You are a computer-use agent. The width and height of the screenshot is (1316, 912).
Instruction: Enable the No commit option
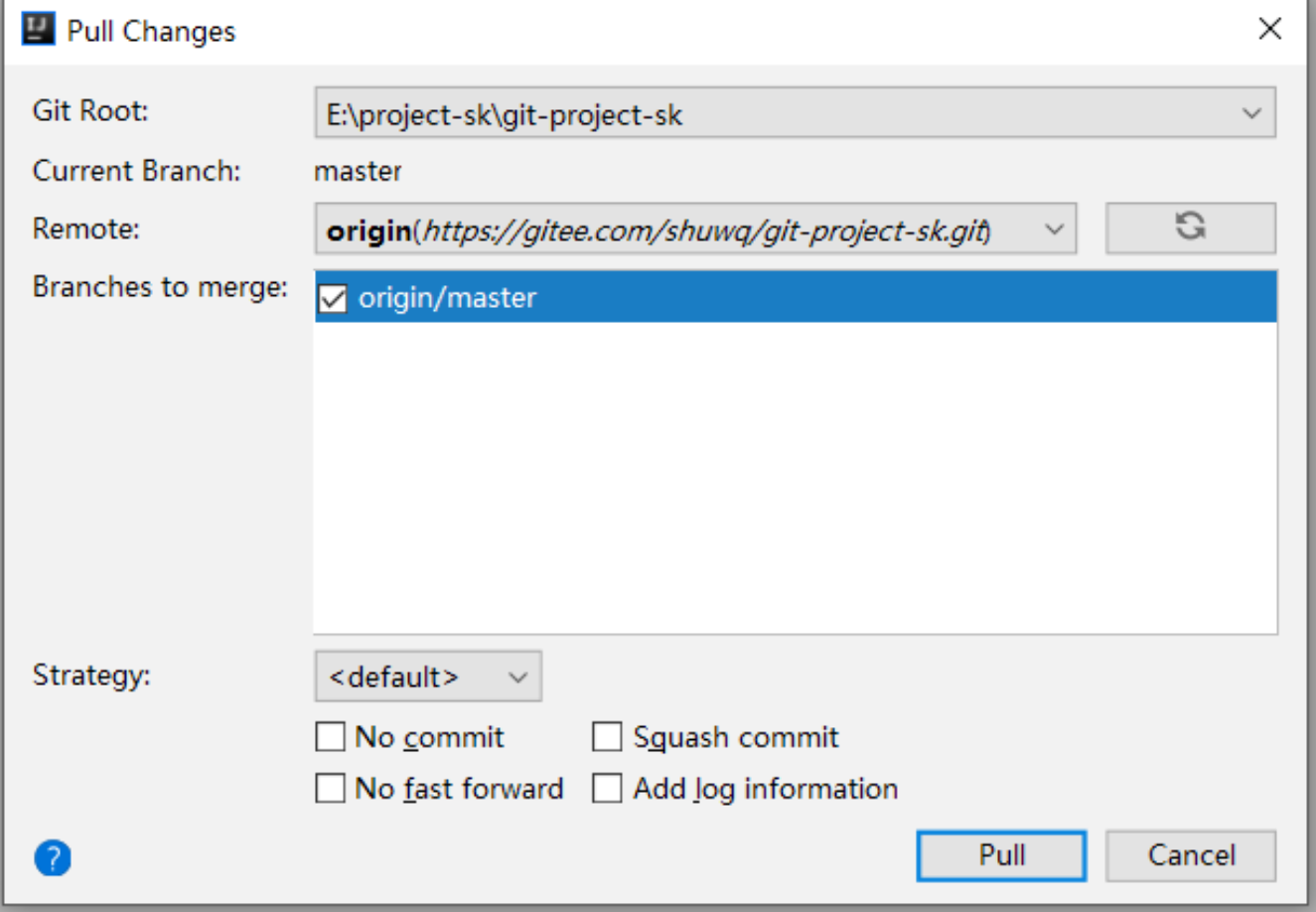pyautogui.click(x=330, y=737)
